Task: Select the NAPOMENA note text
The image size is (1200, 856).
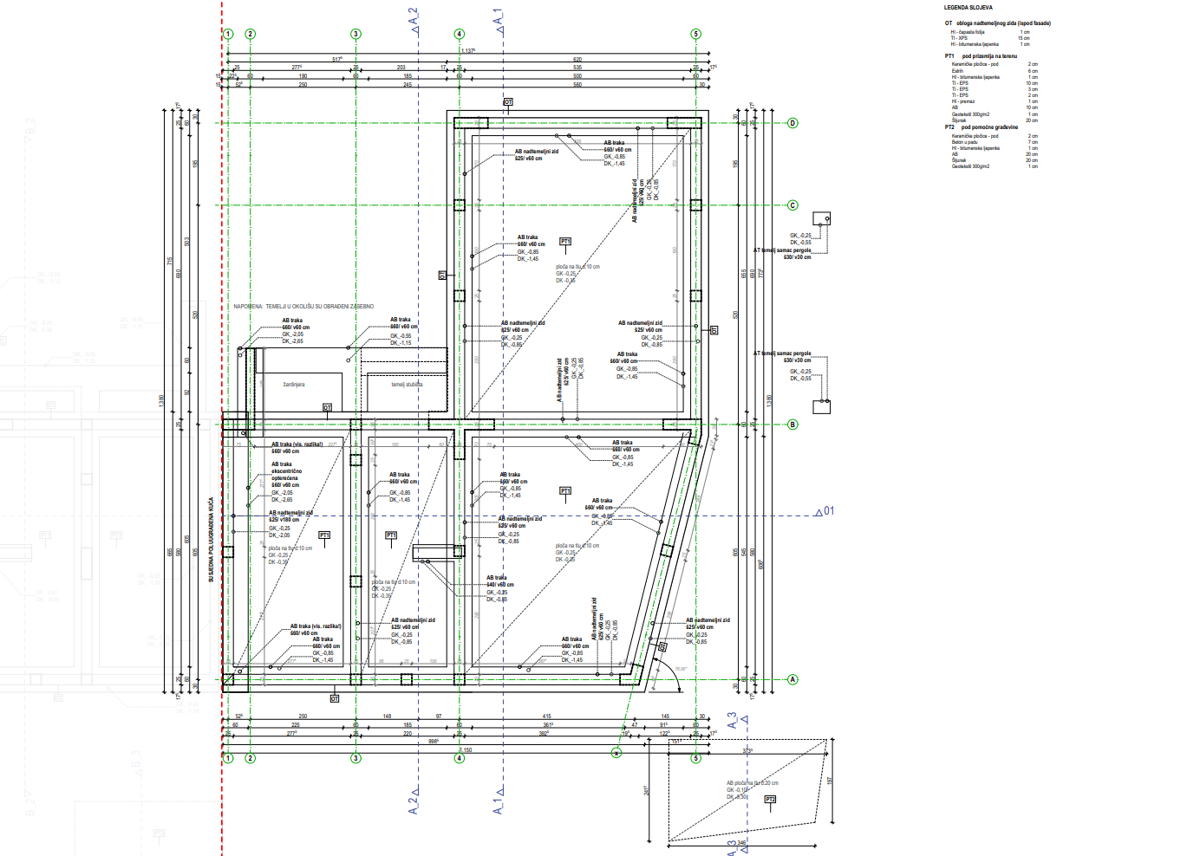Action: (x=304, y=306)
